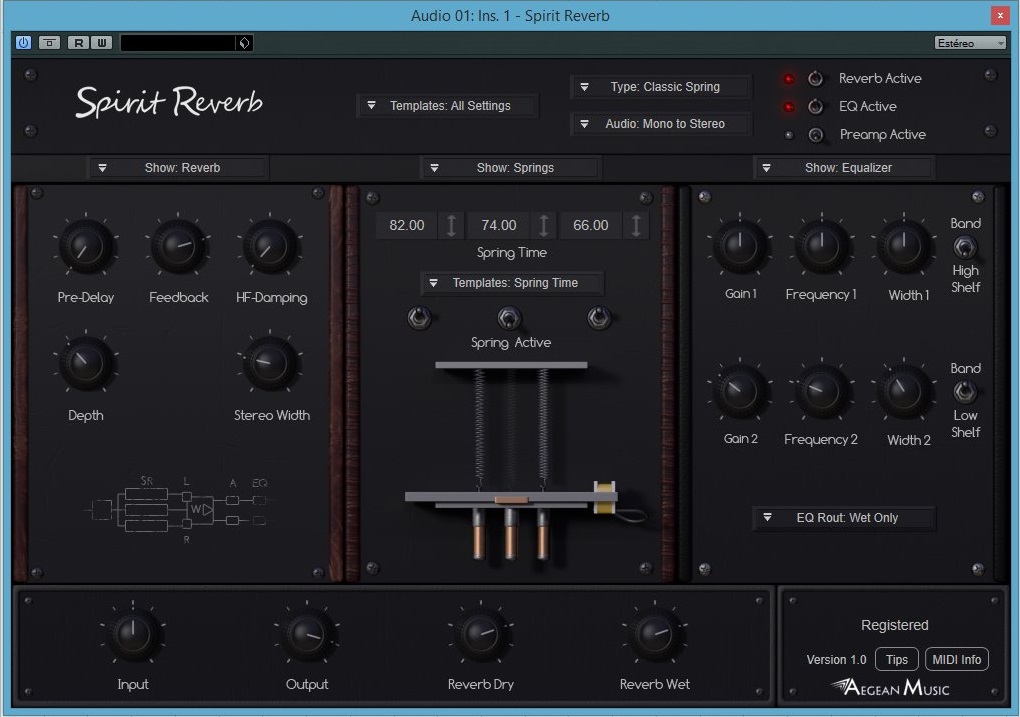The height and width of the screenshot is (717, 1020).
Task: Open the Audio: Mono to Stereo dropdown
Action: click(x=662, y=124)
